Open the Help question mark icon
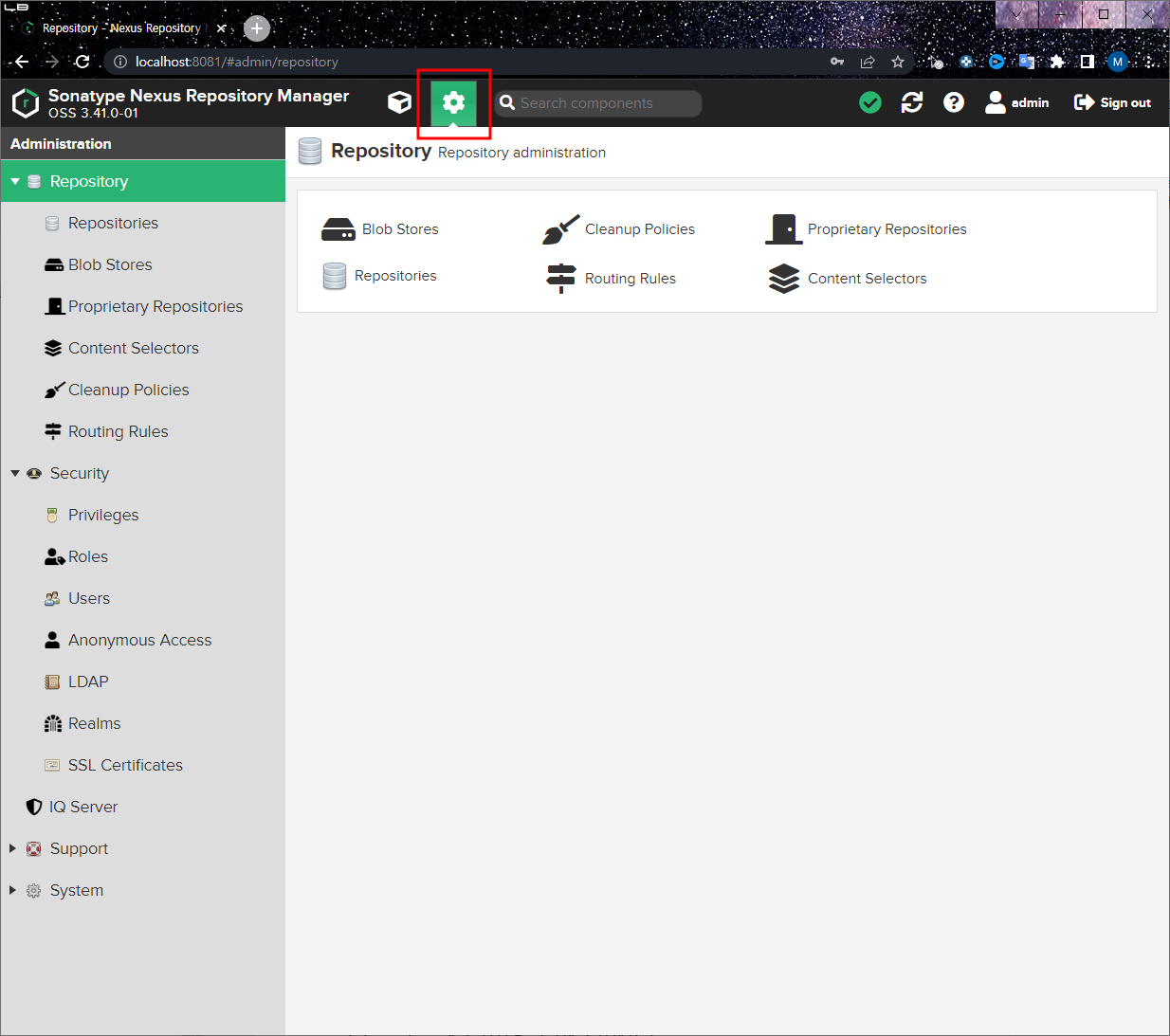 pos(954,102)
